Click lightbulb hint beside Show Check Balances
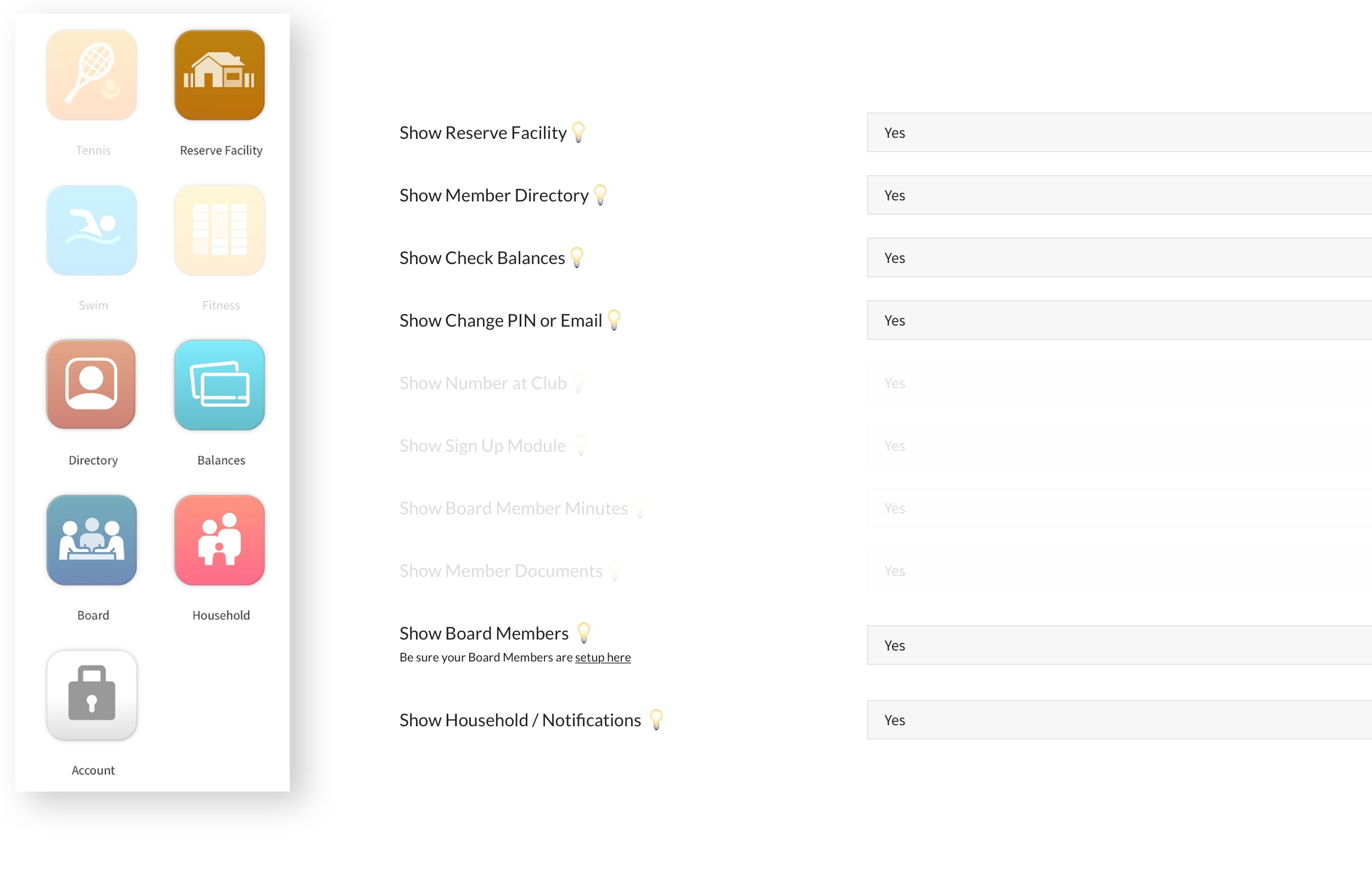 (577, 257)
